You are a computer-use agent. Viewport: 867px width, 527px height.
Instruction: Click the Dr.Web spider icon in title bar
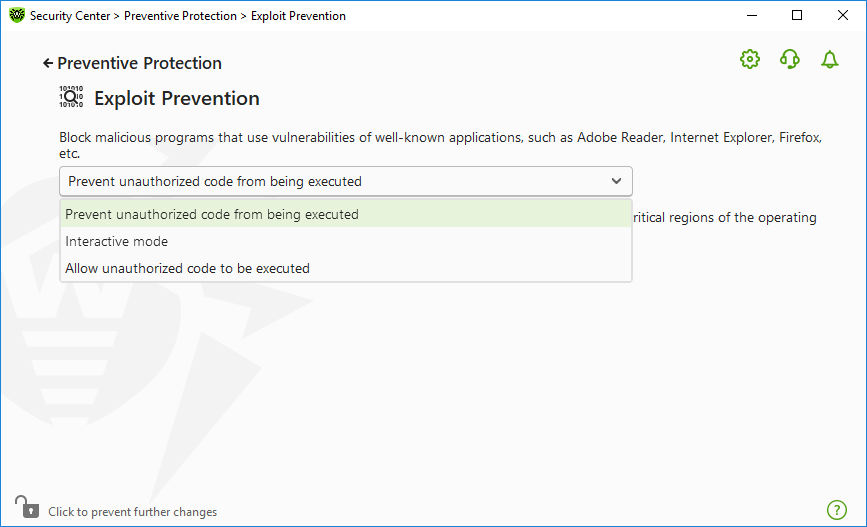point(17,15)
